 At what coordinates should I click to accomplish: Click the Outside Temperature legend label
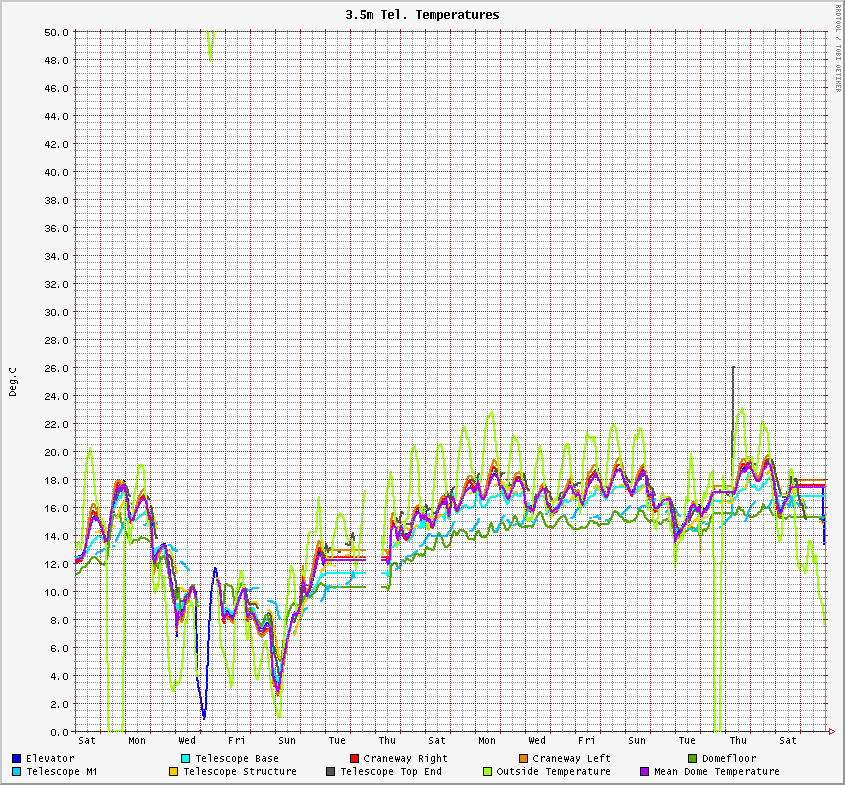tap(553, 772)
